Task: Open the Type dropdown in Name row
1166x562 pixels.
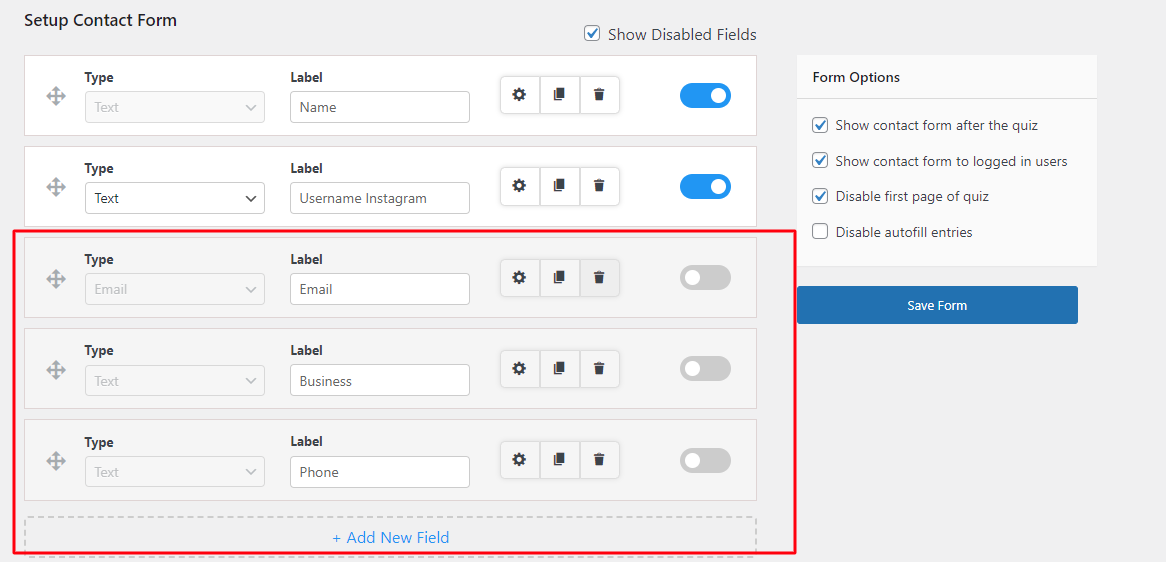Action: pos(175,107)
